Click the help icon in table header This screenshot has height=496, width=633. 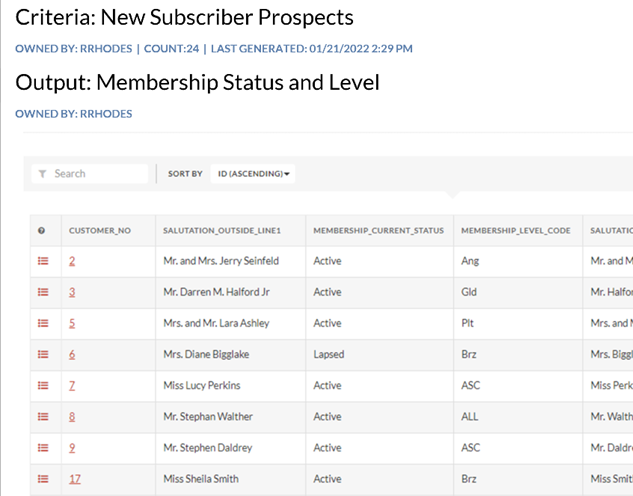42,230
